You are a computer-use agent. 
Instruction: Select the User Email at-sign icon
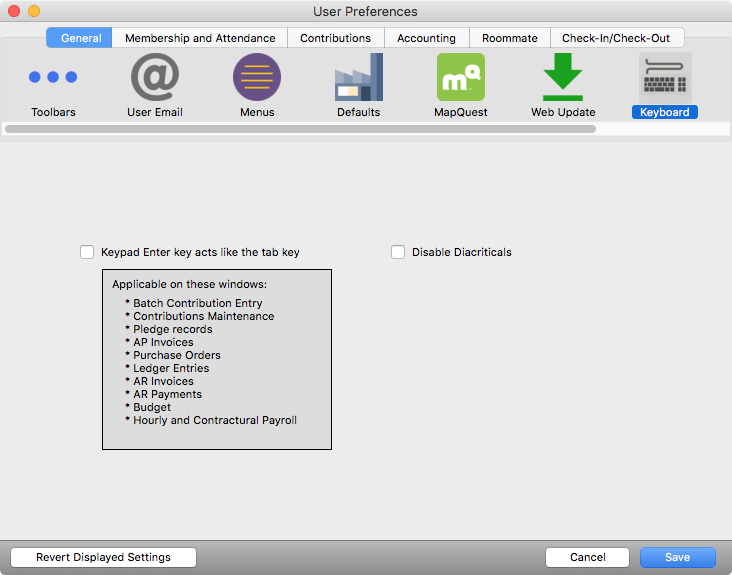tap(154, 78)
